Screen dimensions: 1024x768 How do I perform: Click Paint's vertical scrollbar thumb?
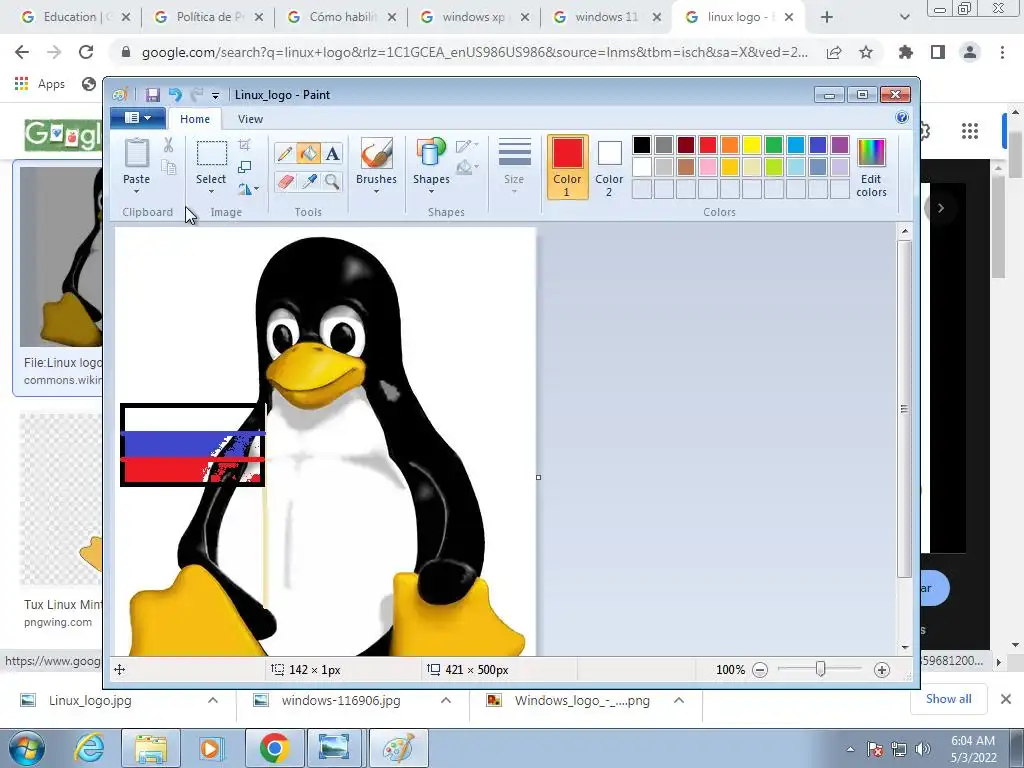pyautogui.click(x=904, y=409)
